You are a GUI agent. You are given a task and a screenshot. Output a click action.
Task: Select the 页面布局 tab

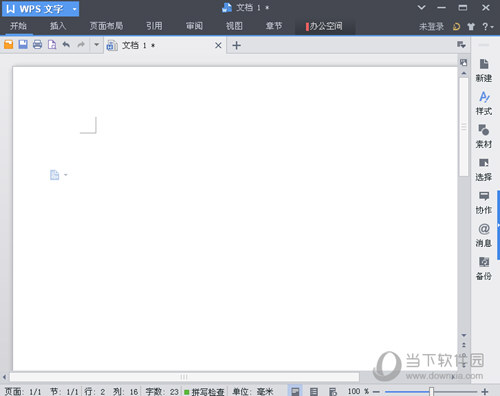pos(106,26)
